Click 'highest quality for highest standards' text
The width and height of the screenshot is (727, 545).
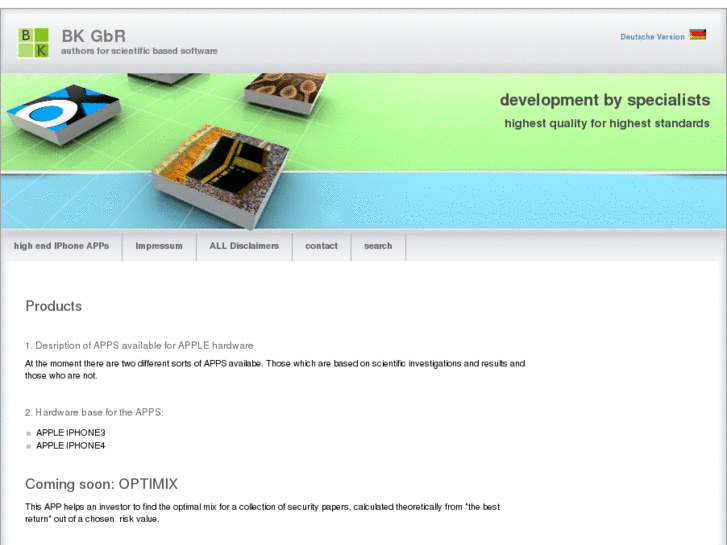[x=607, y=123]
